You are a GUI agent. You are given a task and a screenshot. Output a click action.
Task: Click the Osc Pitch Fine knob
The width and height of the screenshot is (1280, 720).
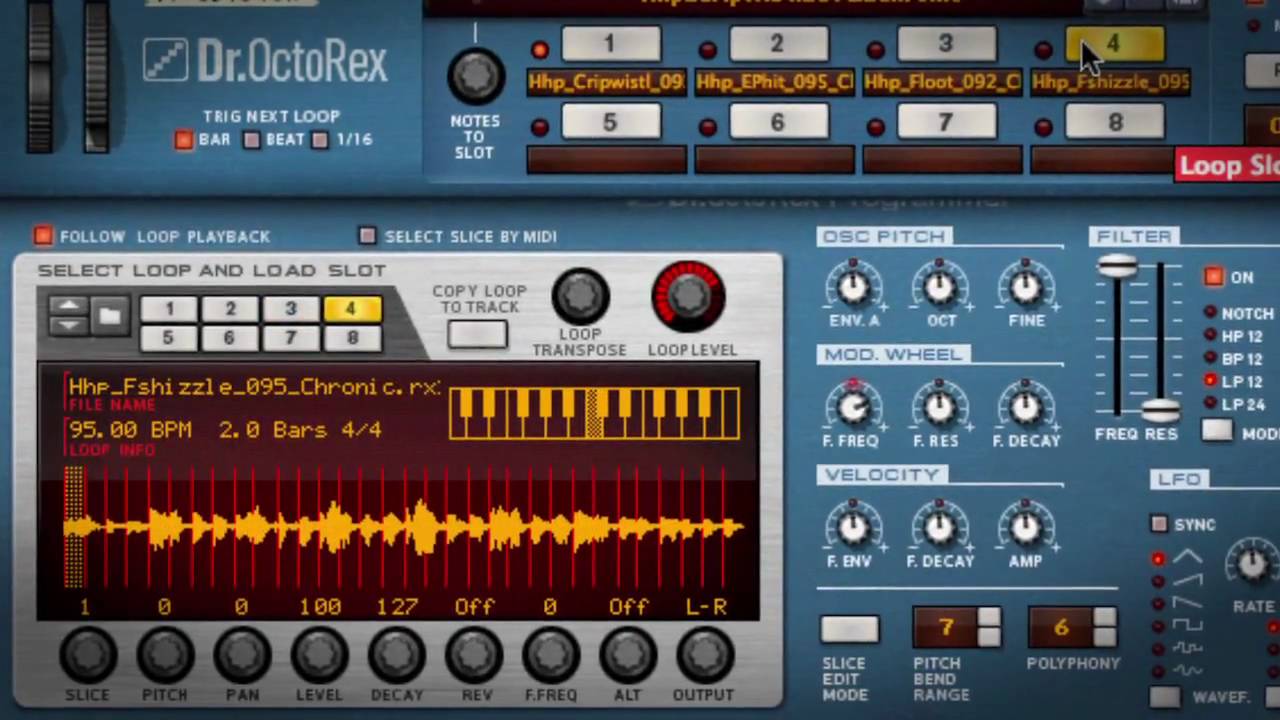[x=1025, y=287]
